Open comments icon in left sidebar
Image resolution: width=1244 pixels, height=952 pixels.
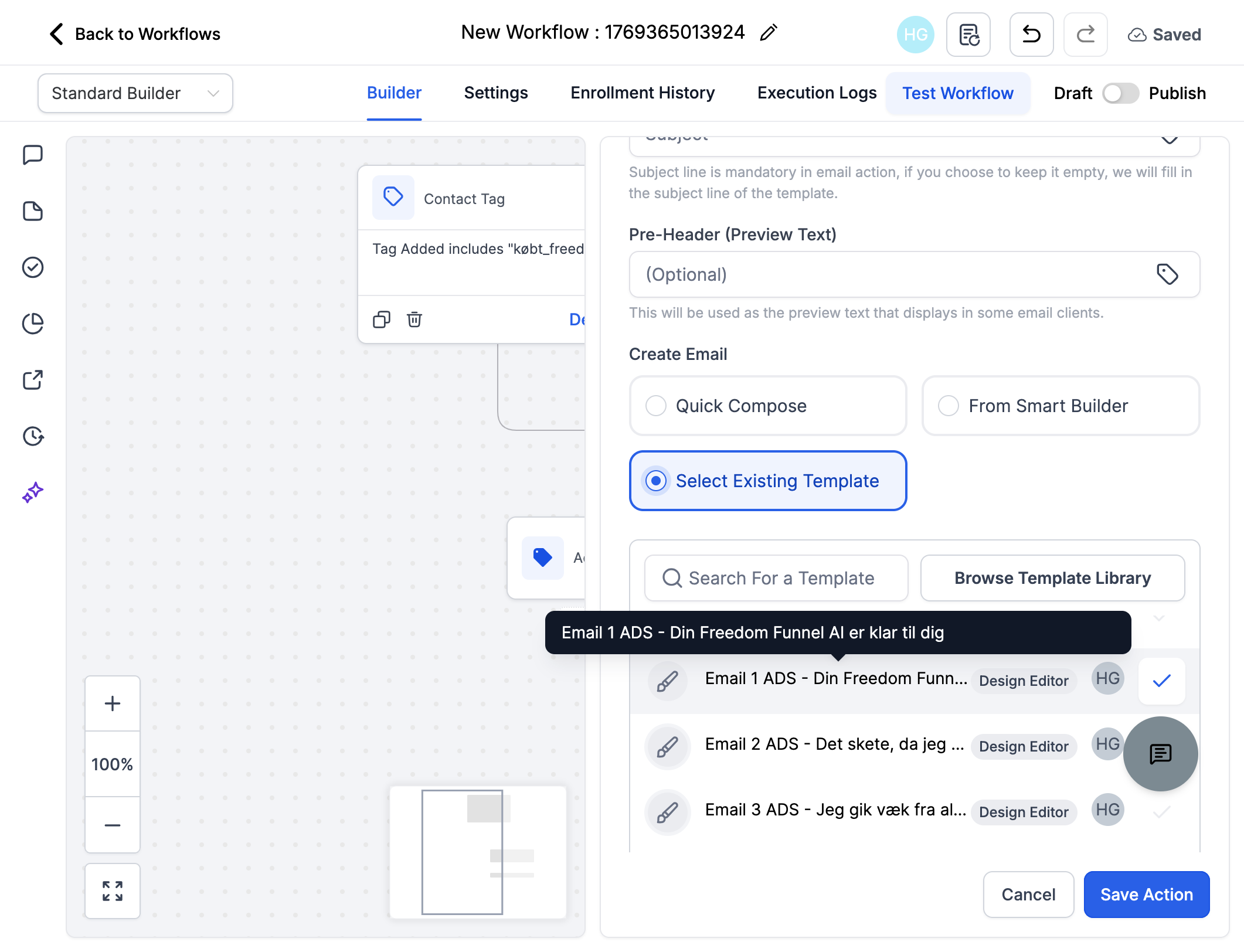pos(33,155)
